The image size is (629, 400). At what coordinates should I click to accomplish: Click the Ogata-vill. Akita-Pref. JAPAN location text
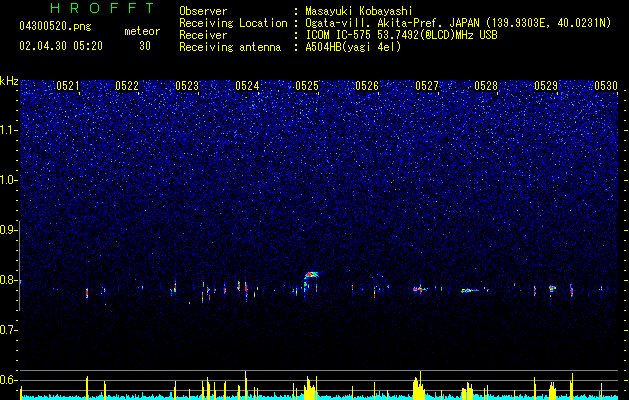click(x=458, y=23)
